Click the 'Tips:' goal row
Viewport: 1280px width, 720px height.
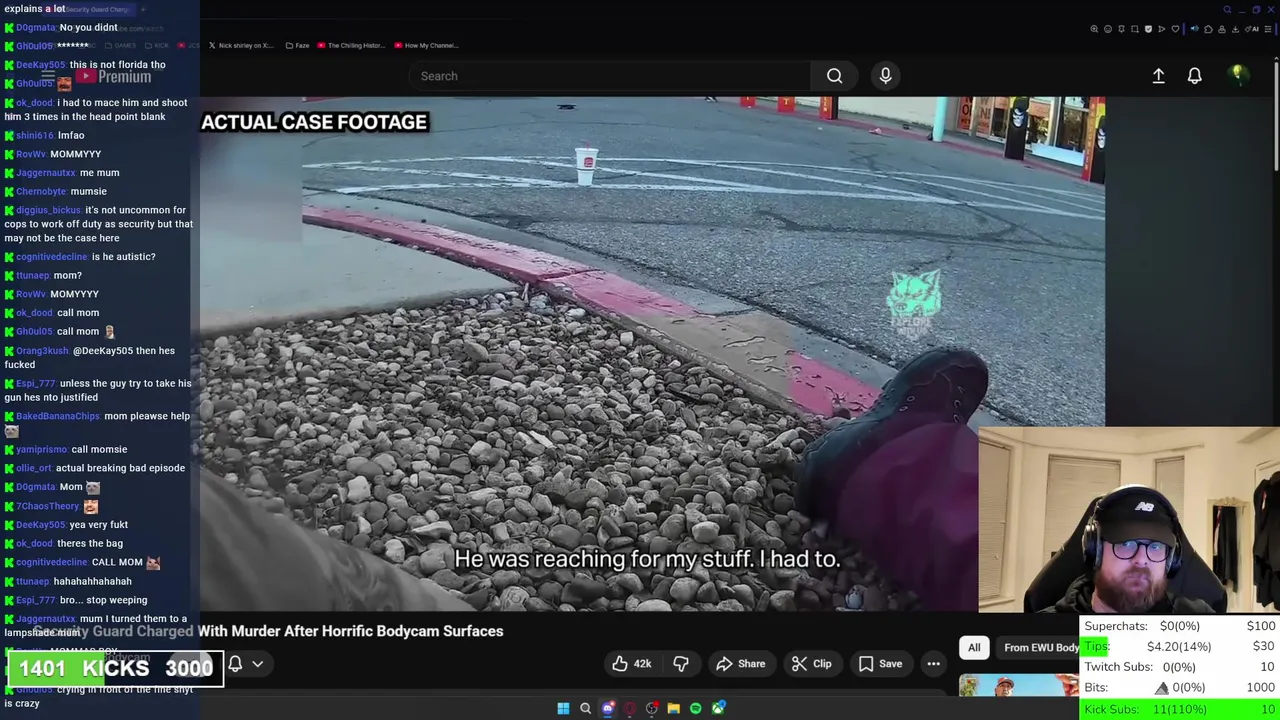tap(1180, 646)
